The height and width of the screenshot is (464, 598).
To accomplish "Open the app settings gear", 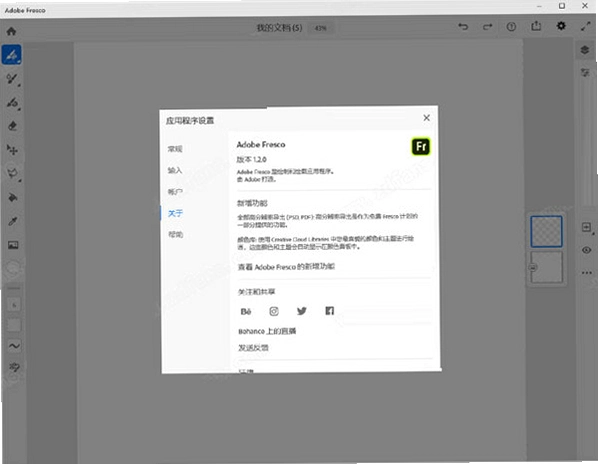I will coord(561,26).
